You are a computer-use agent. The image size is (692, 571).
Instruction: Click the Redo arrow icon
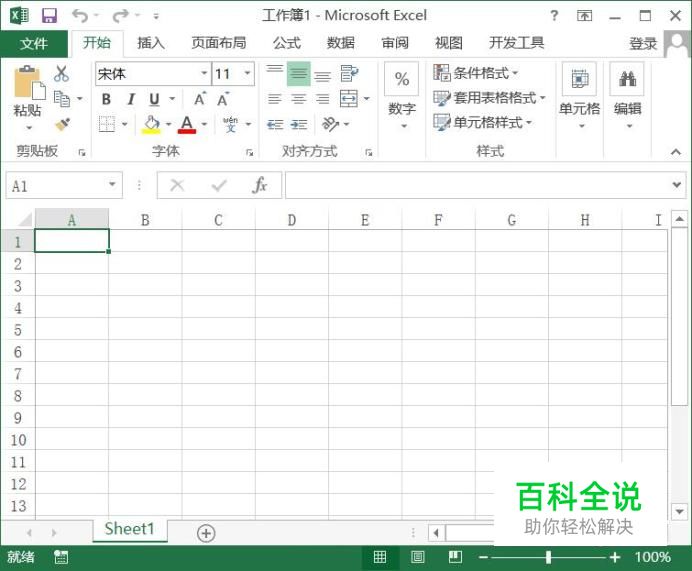pyautogui.click(x=120, y=16)
